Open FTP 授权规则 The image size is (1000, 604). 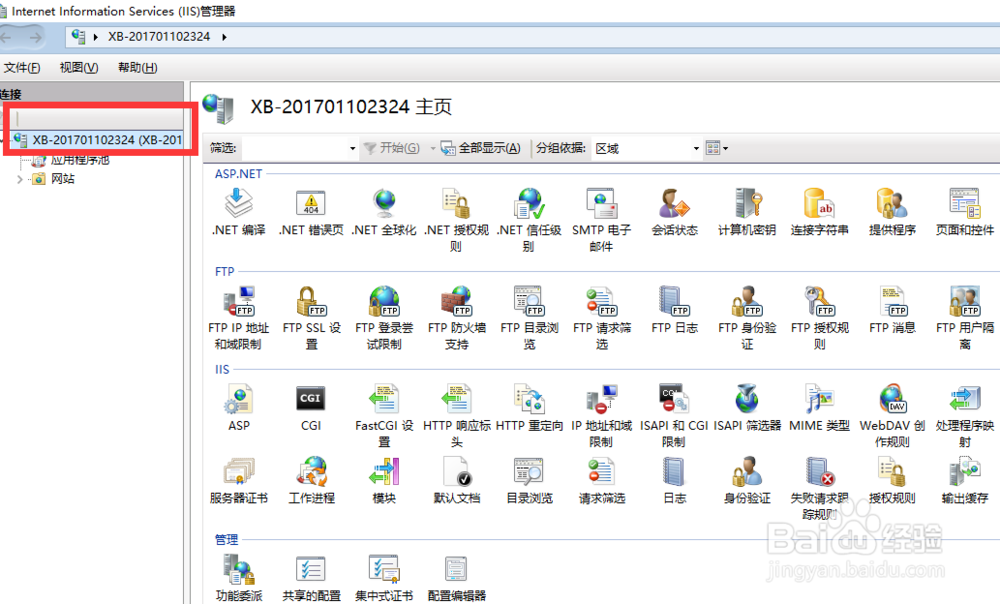pos(820,318)
